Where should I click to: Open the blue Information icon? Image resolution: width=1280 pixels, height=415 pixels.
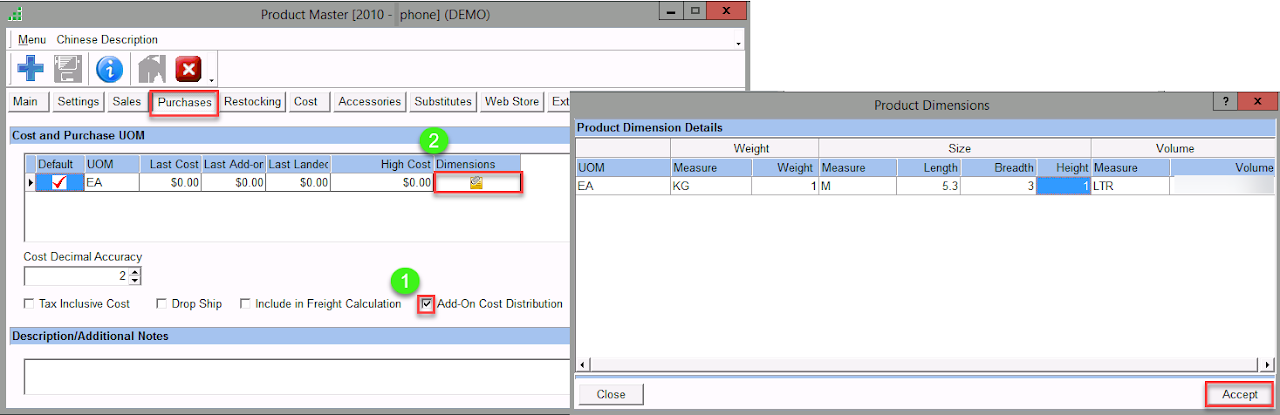coord(109,69)
